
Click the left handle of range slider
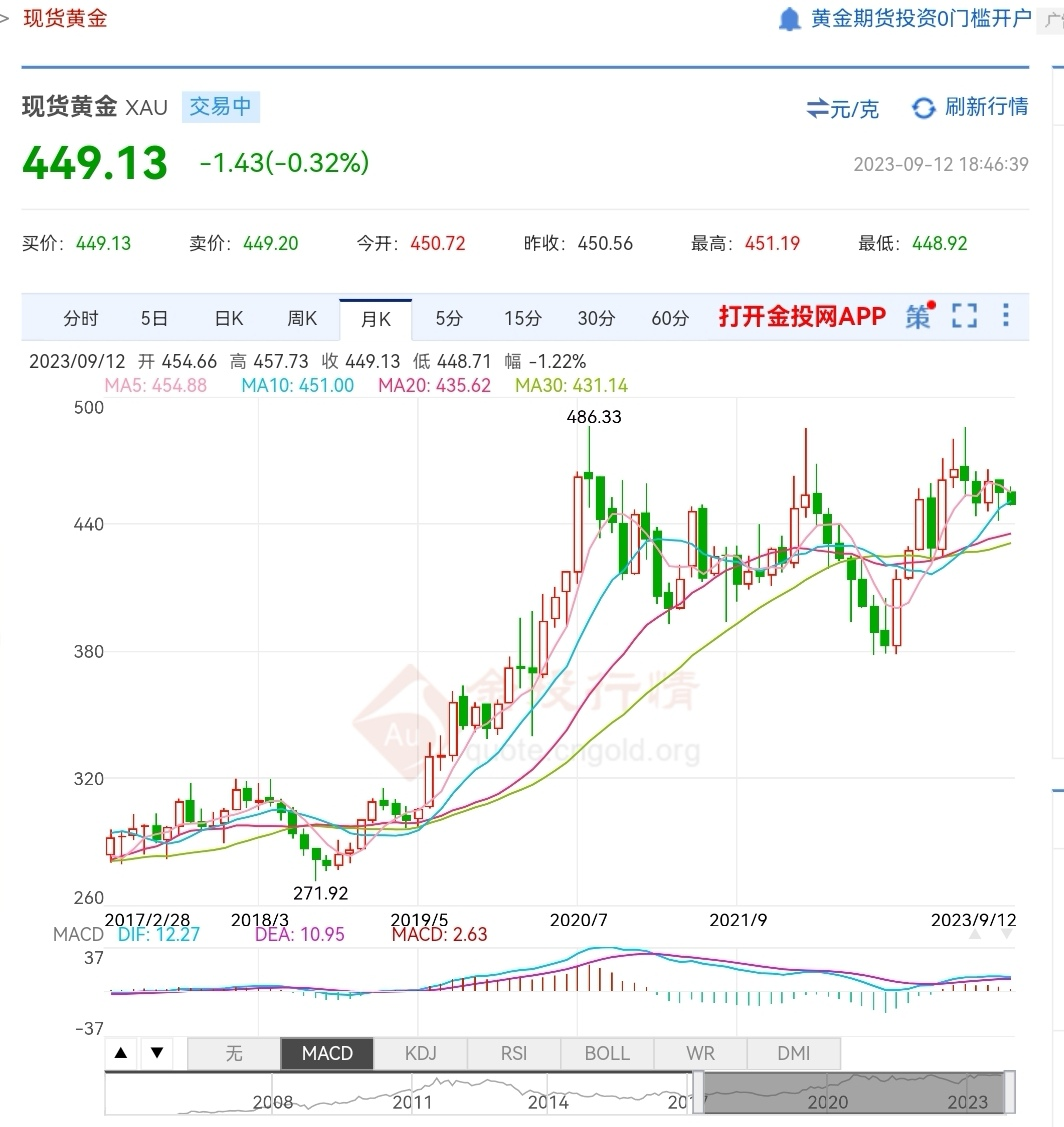point(698,1092)
